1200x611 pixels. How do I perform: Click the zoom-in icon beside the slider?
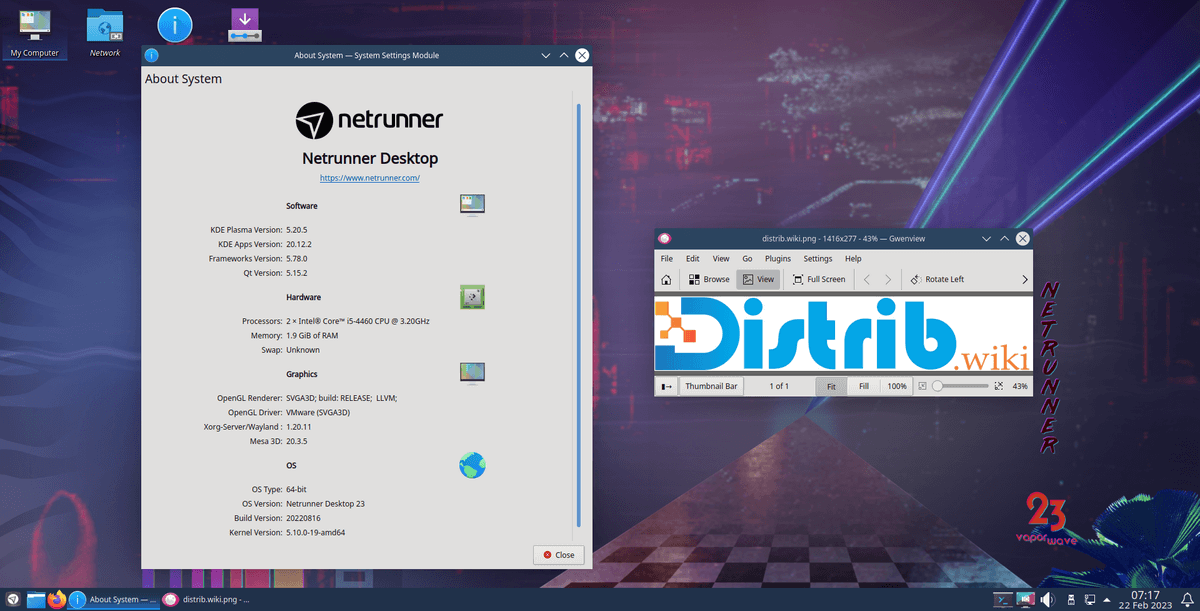pyautogui.click(x=999, y=386)
